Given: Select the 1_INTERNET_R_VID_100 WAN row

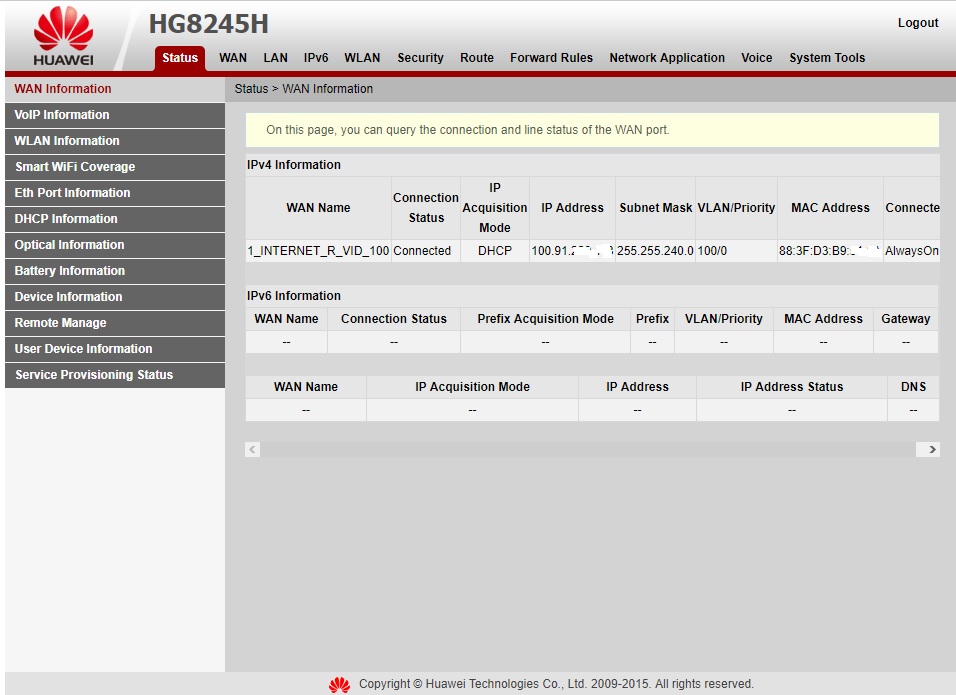Looking at the screenshot, I should [318, 251].
